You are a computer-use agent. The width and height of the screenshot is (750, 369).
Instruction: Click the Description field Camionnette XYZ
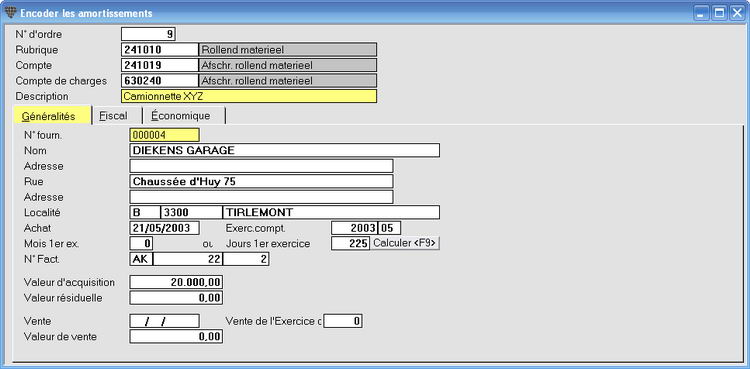click(249, 96)
